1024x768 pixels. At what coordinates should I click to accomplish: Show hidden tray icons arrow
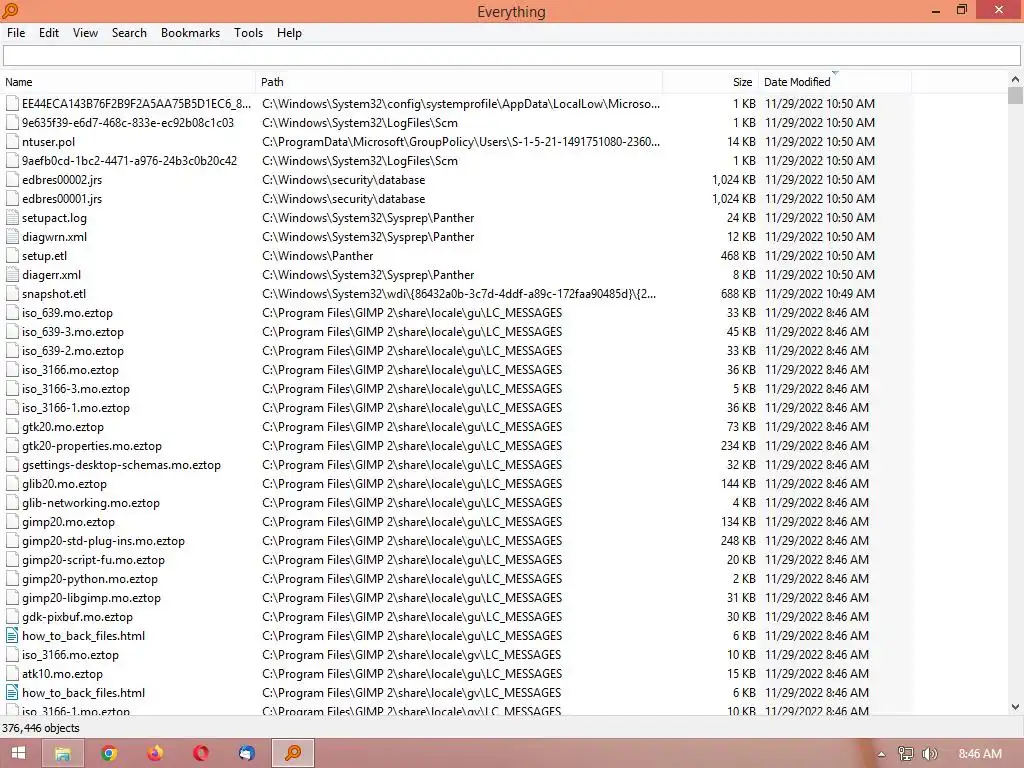tap(881, 754)
